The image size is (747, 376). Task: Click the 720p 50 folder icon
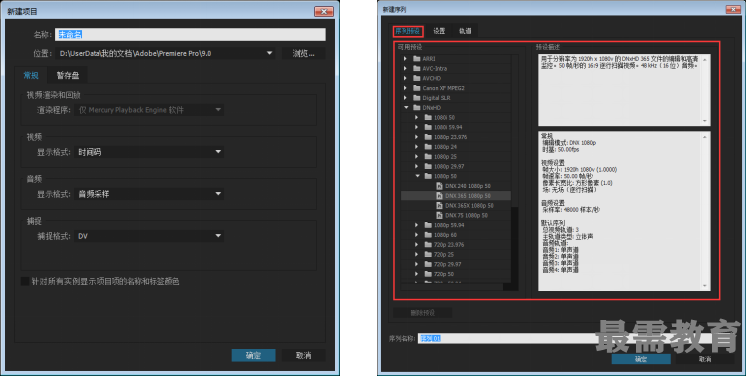pyautogui.click(x=428, y=274)
